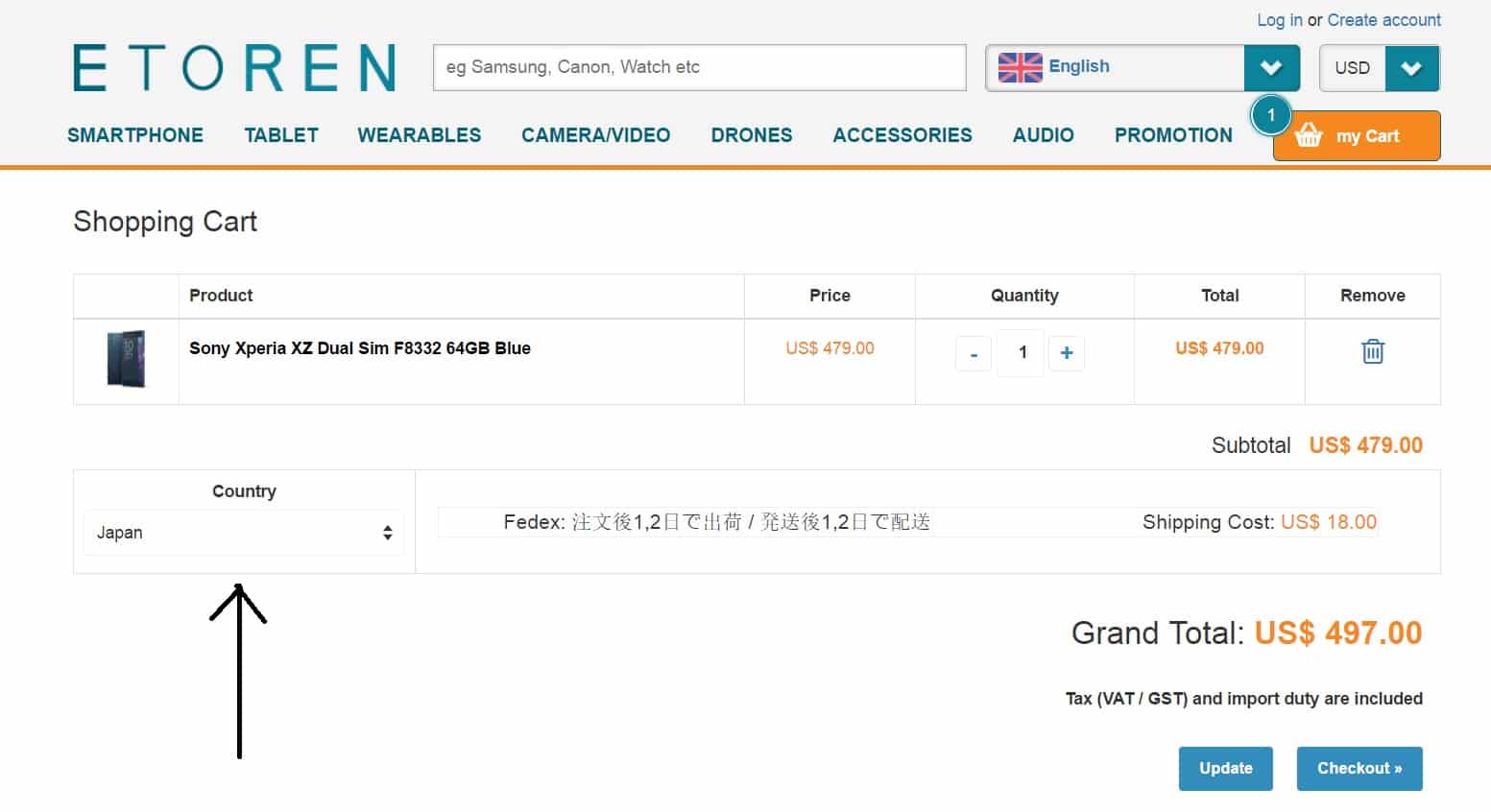The width and height of the screenshot is (1491, 812).
Task: Click the Total column US$ 479.00 value
Action: click(x=1219, y=348)
